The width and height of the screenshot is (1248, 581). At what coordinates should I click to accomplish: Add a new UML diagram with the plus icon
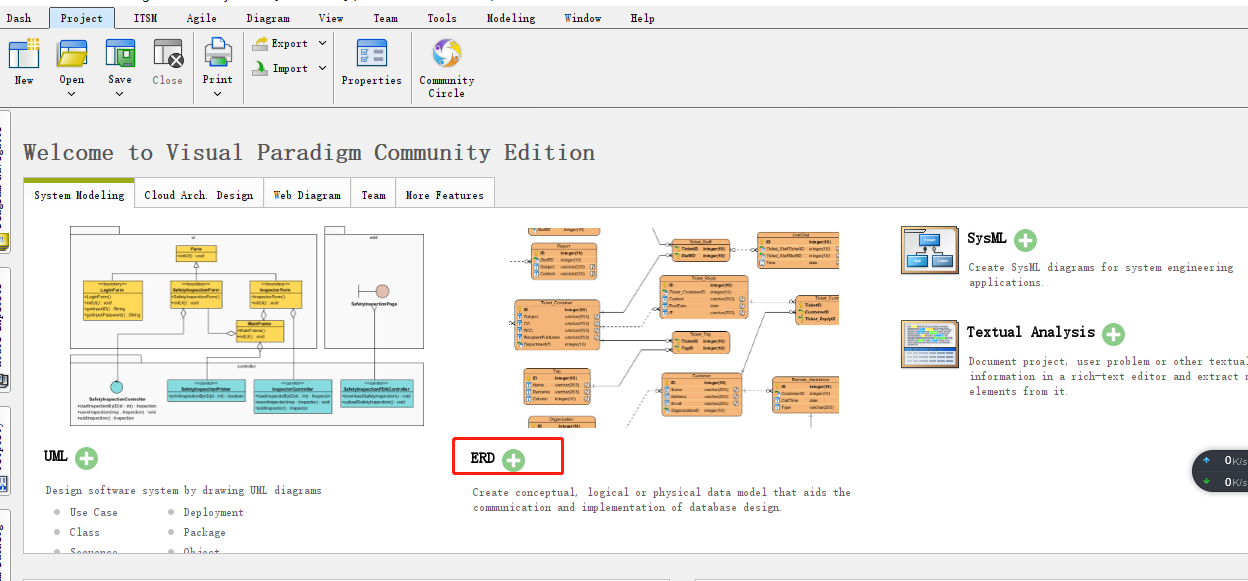[x=87, y=459]
